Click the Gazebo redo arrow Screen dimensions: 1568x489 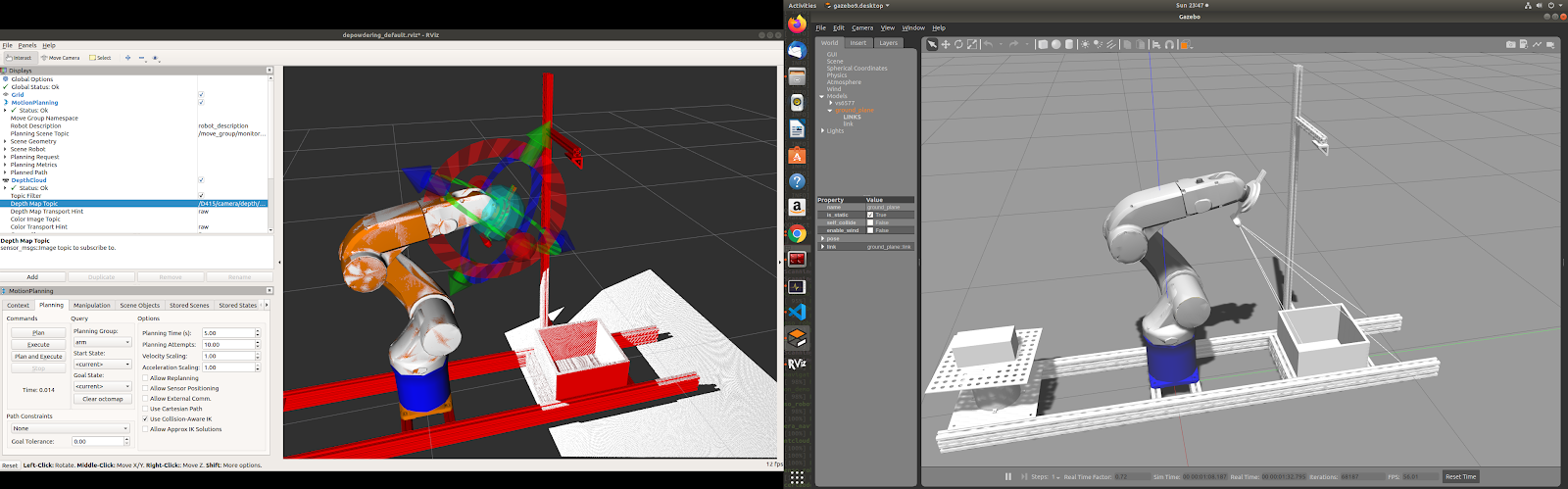1014,44
